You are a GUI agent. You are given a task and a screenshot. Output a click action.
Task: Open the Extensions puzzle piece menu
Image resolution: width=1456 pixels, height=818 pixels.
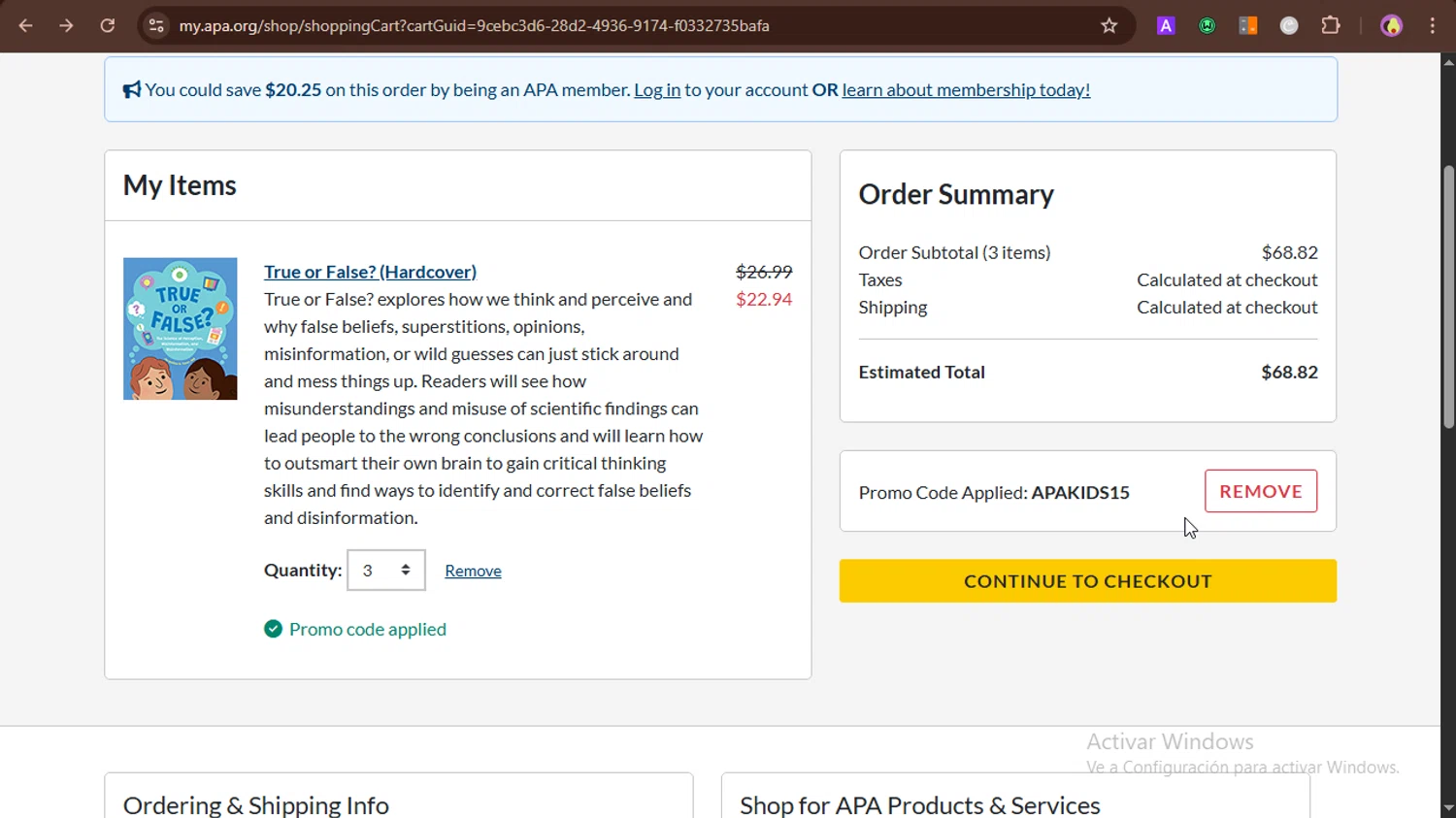tap(1331, 26)
